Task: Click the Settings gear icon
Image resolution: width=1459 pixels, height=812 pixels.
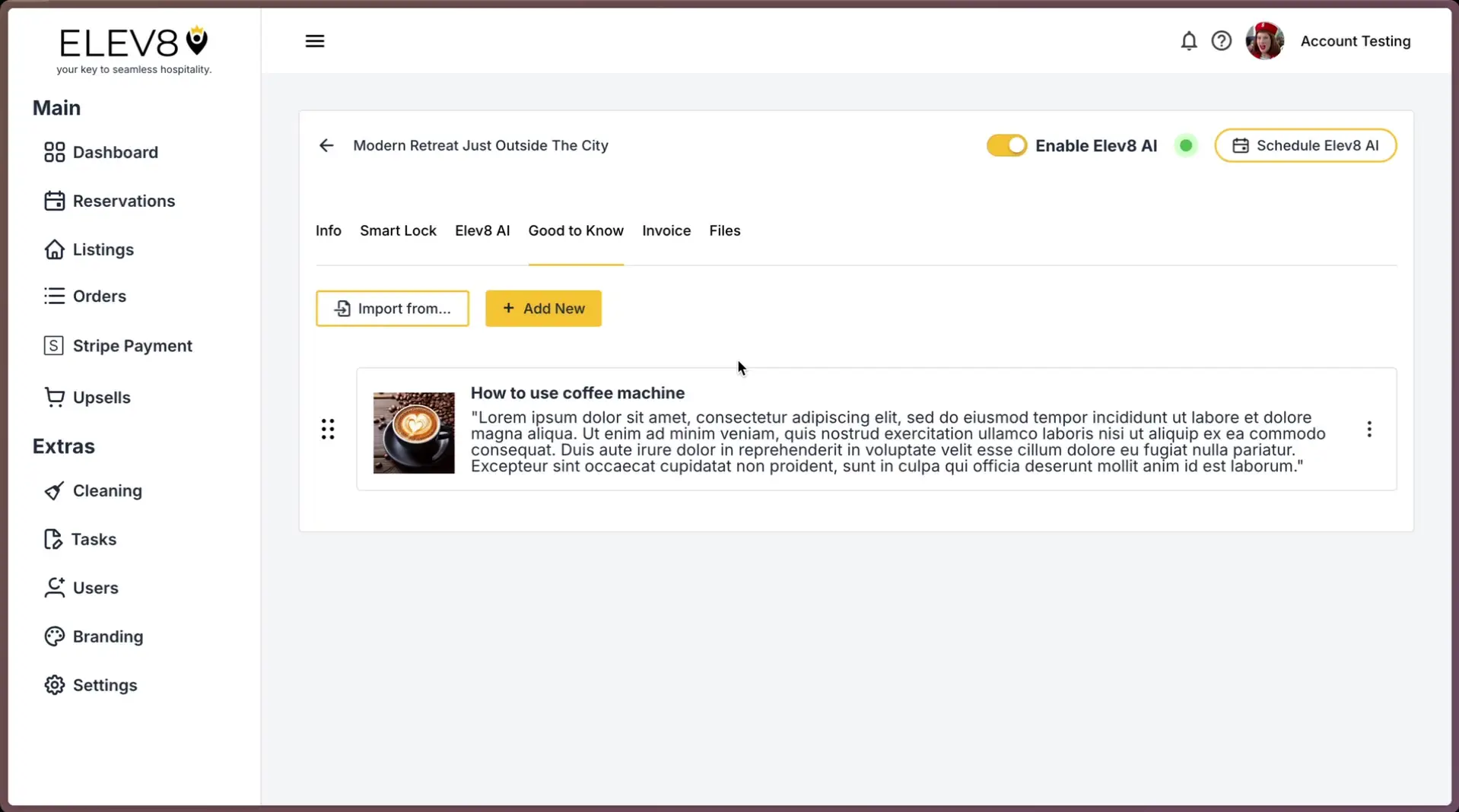Action: tap(53, 685)
